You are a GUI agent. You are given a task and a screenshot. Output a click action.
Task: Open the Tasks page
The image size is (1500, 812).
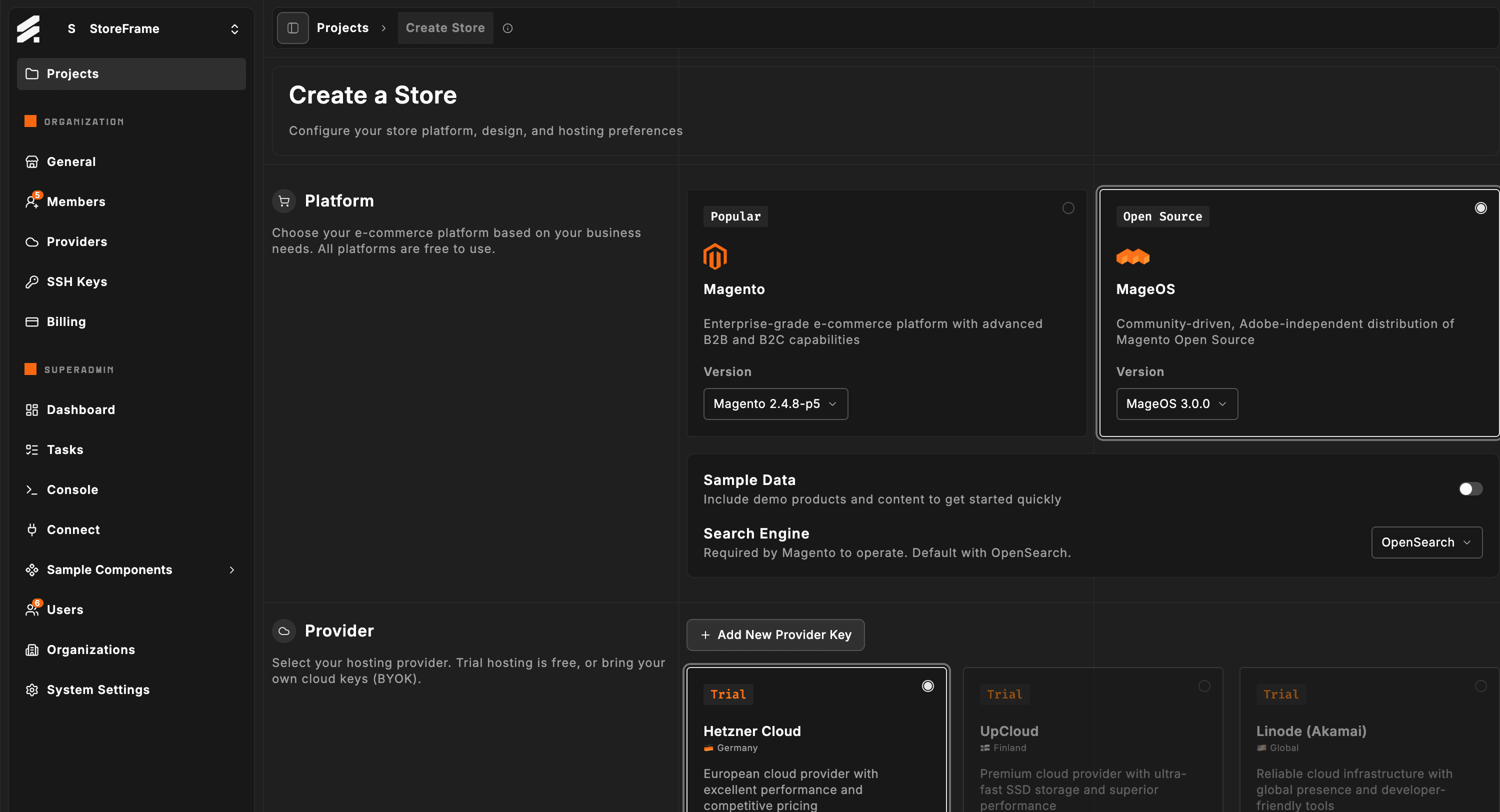click(131, 449)
